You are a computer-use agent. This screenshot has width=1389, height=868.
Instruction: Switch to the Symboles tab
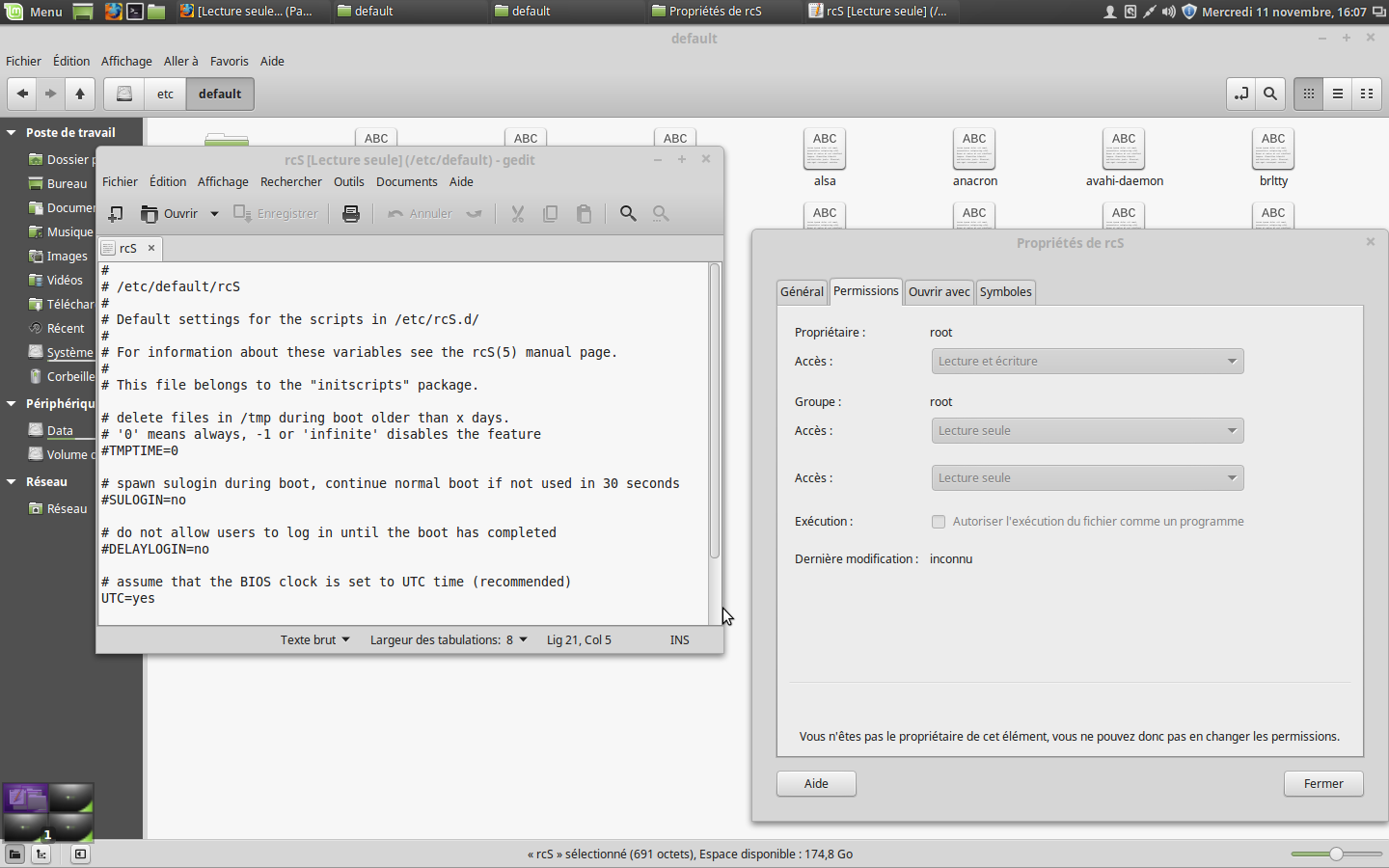[x=1005, y=291]
